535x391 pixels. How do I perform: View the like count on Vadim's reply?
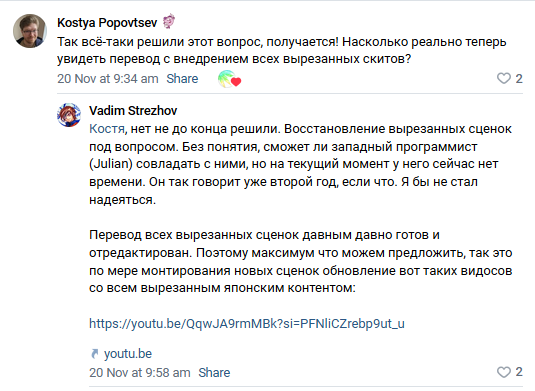click(519, 372)
